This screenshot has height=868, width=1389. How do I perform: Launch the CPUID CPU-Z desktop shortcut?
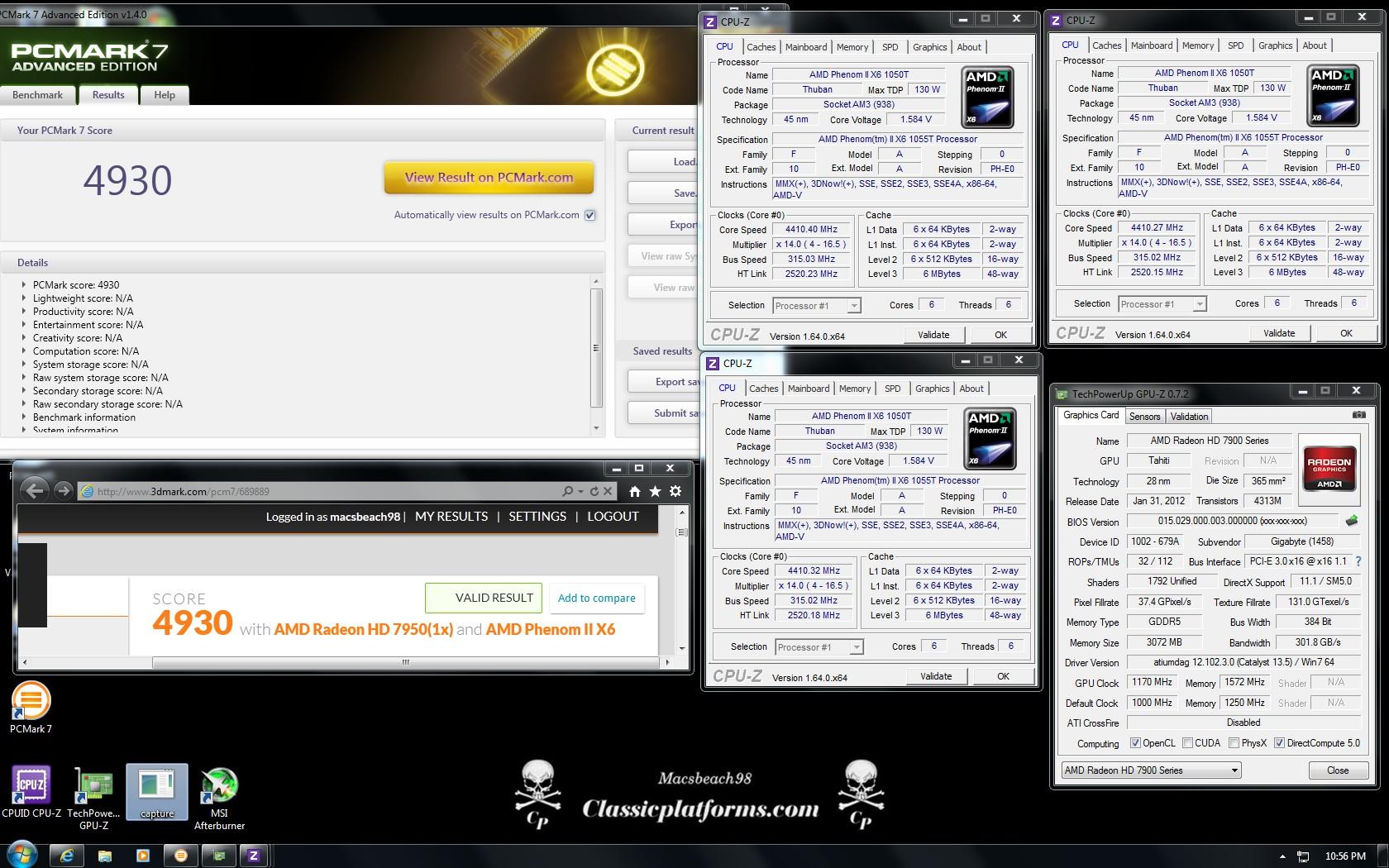pyautogui.click(x=31, y=792)
